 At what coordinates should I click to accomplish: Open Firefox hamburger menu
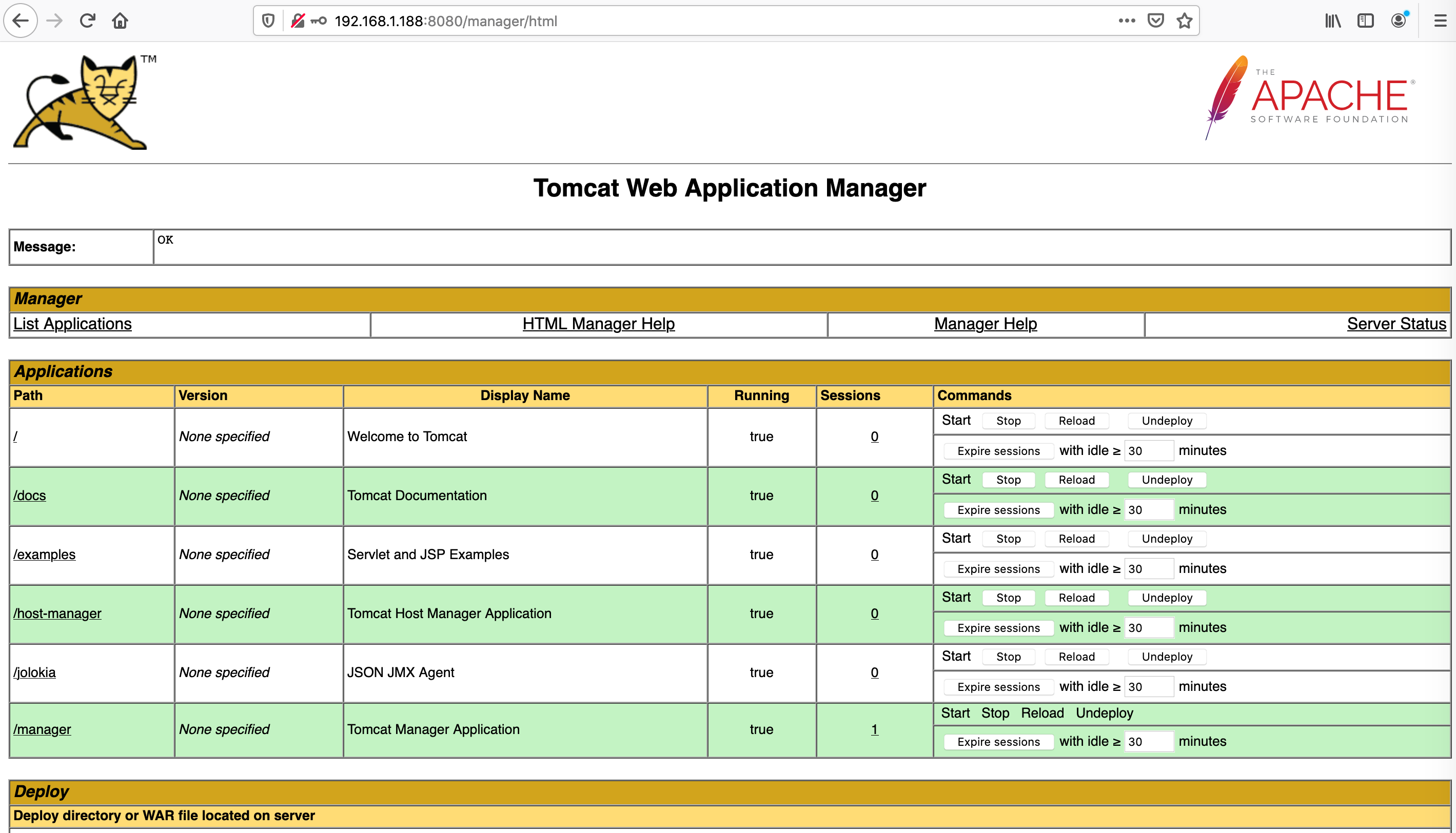(1440, 21)
